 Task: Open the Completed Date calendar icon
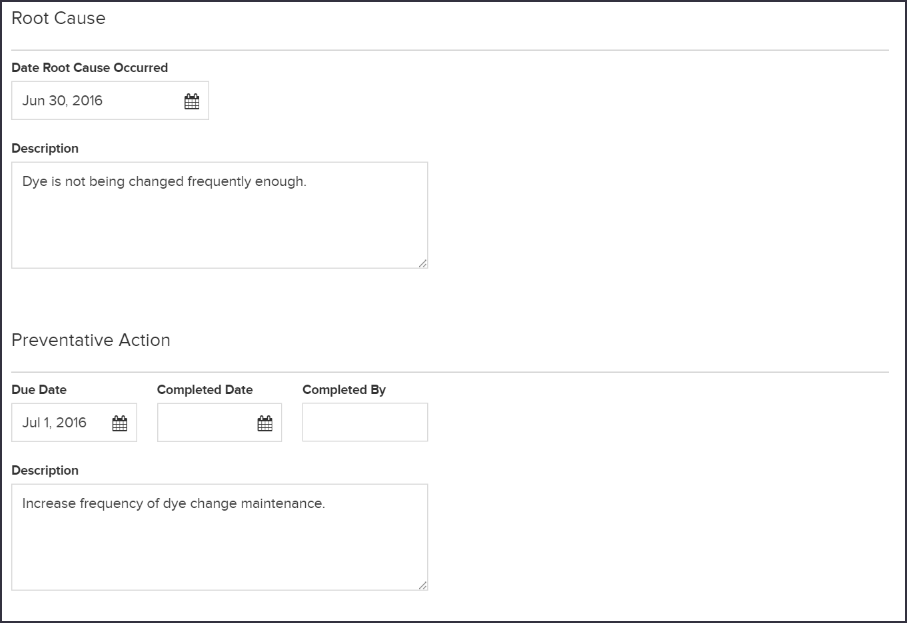pos(265,423)
